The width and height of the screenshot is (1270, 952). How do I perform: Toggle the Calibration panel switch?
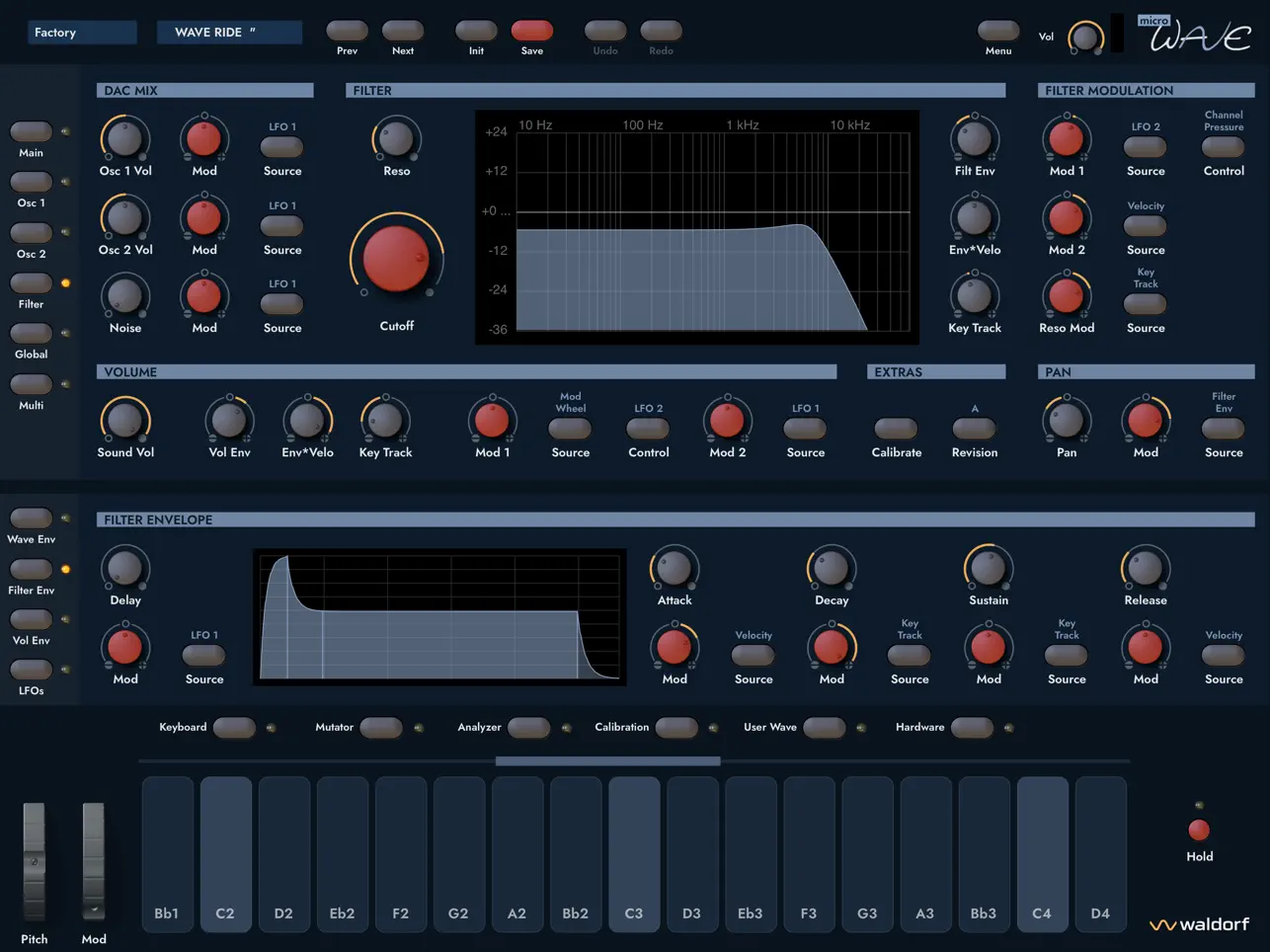pos(676,728)
